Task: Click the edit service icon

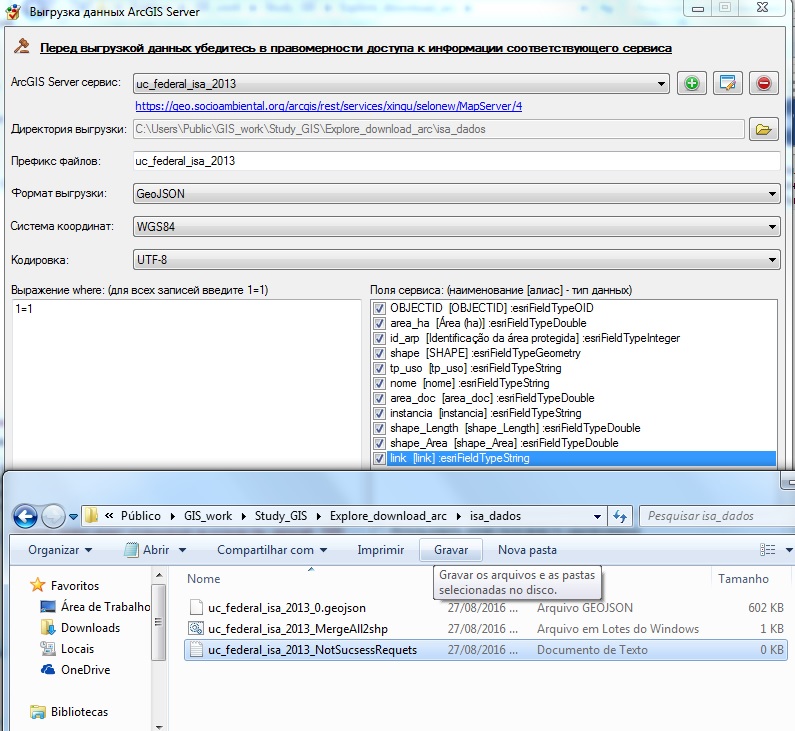Action: coord(728,84)
